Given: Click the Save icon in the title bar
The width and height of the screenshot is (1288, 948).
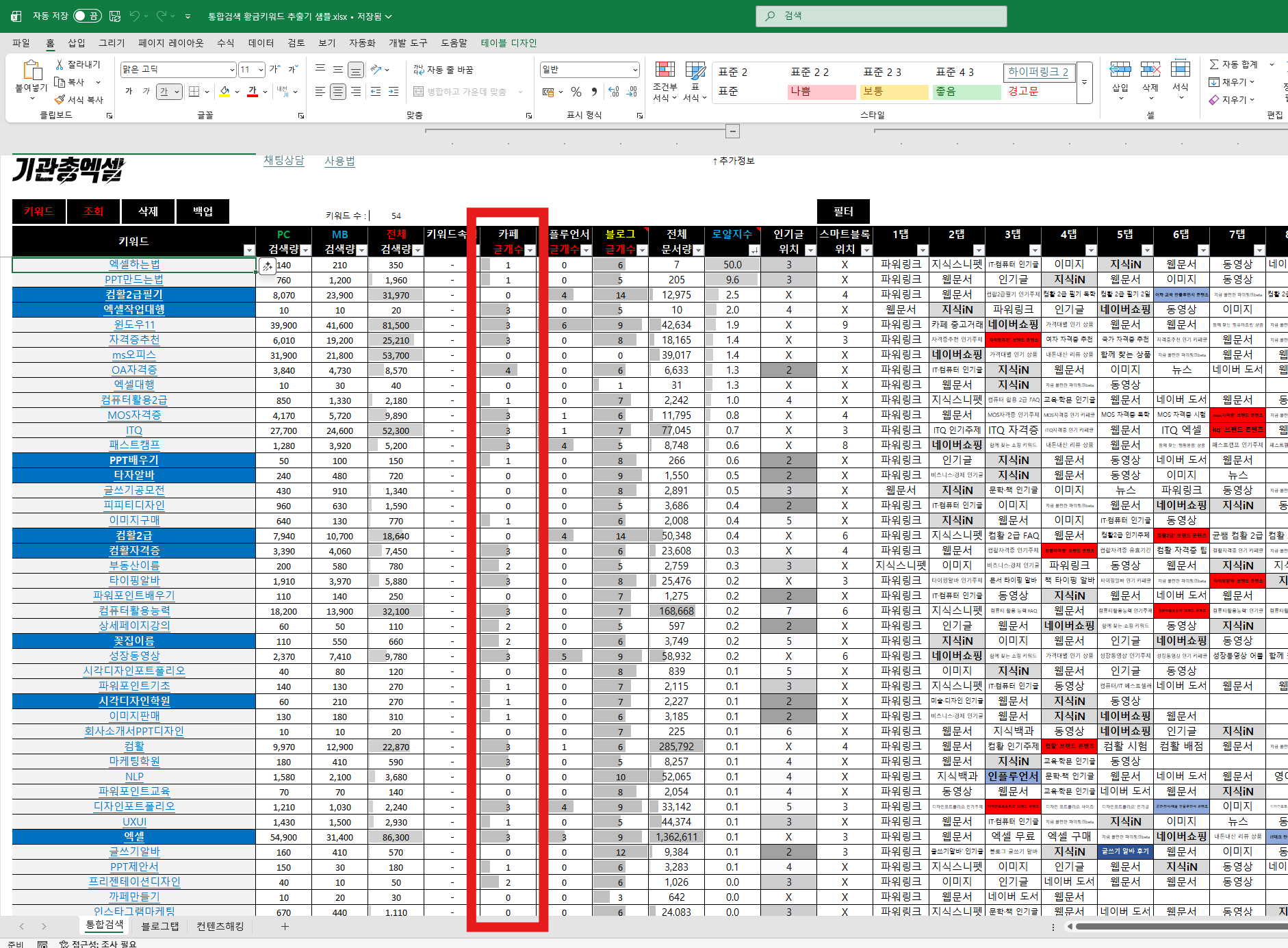Looking at the screenshot, I should (x=115, y=16).
